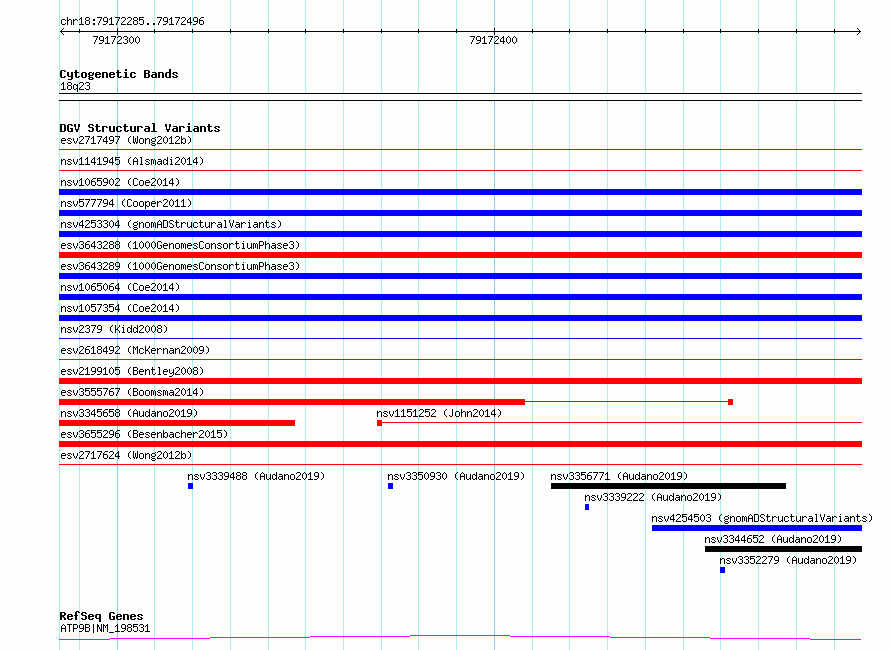This screenshot has height=650, width=890.
Task: Click the thick red esv3555767 Boomsma2014 bar
Action: pos(292,402)
